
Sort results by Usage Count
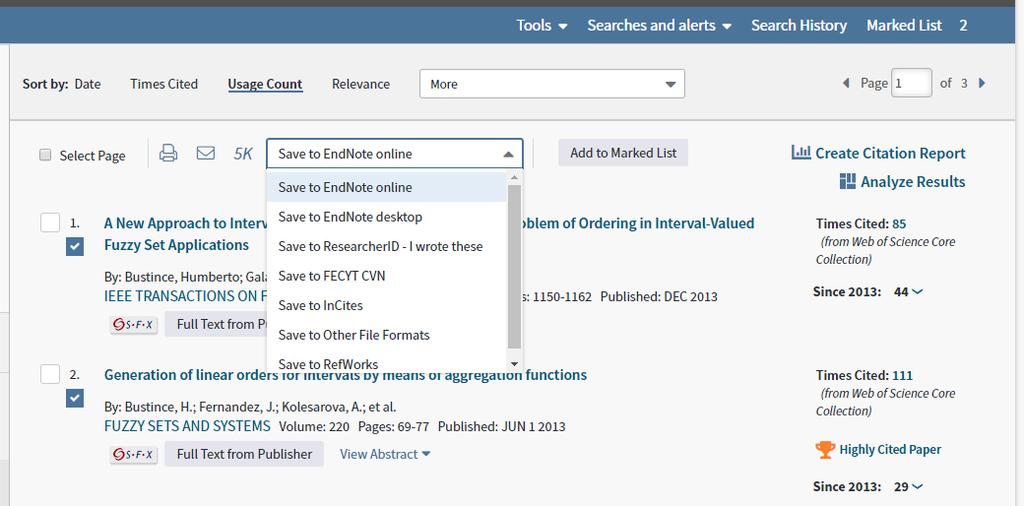265,84
